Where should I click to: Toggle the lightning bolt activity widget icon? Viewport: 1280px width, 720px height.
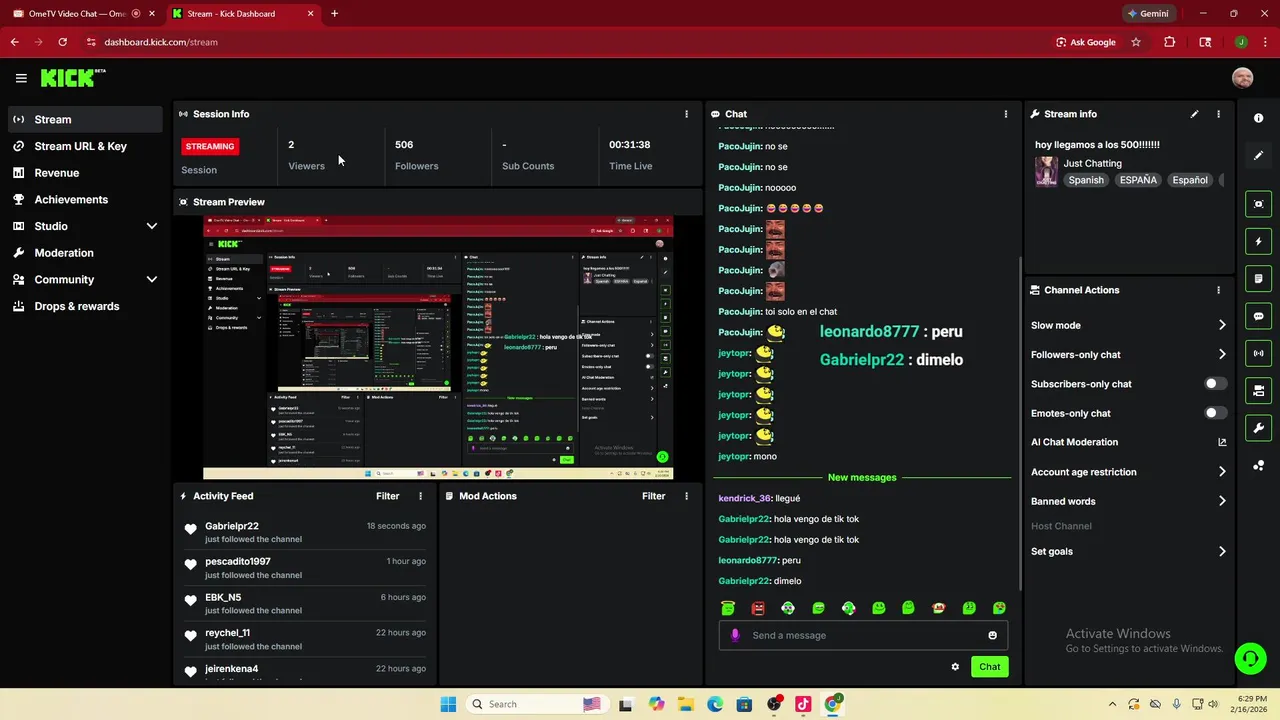1258,241
